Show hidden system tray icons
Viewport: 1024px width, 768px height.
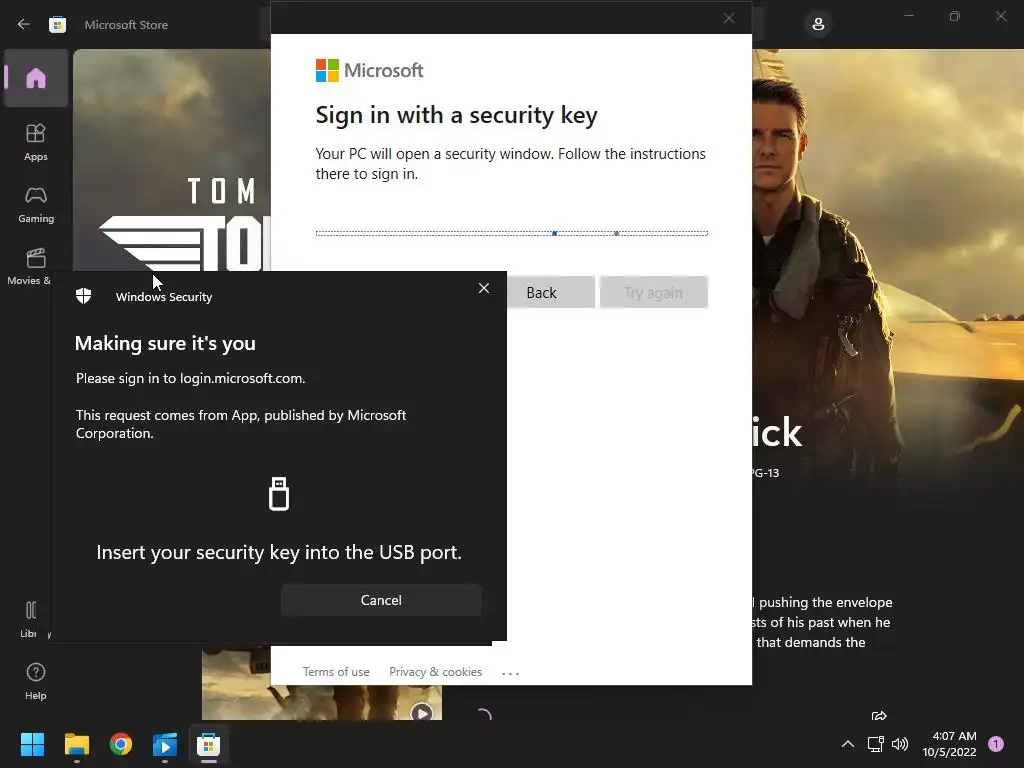[x=848, y=744]
